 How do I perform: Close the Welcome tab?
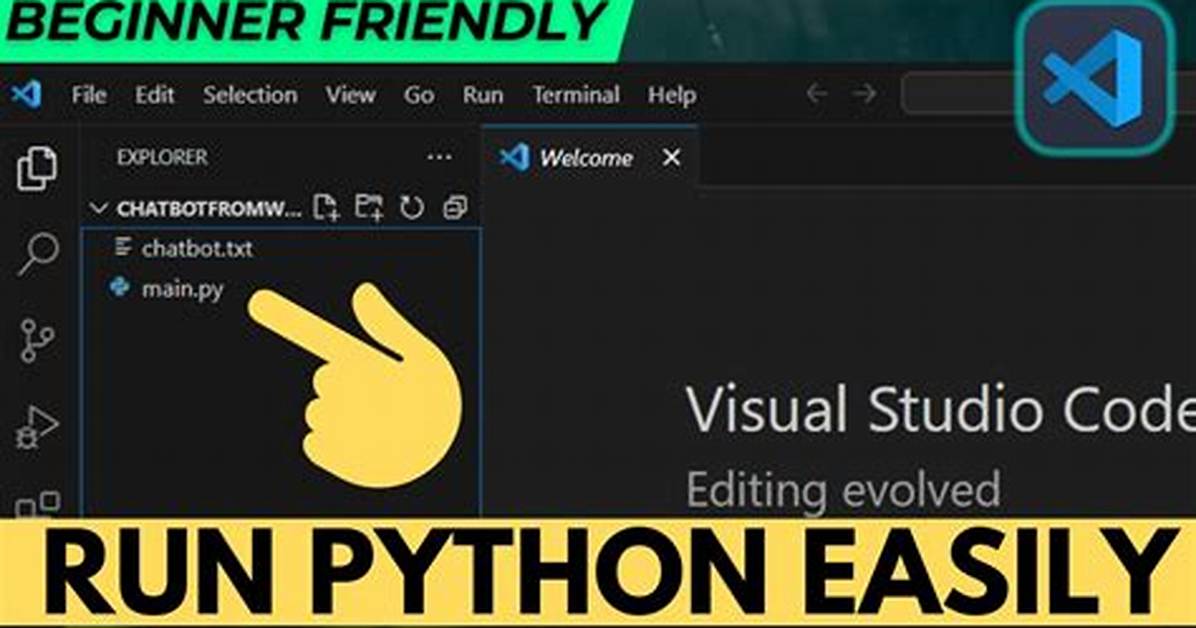(671, 157)
